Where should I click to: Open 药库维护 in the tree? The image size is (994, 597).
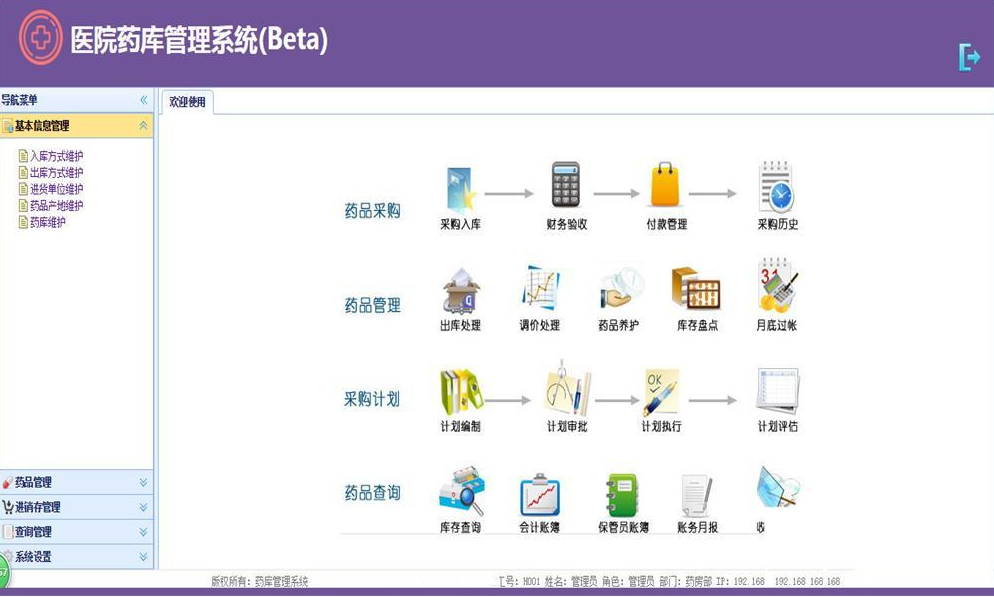pyautogui.click(x=48, y=222)
